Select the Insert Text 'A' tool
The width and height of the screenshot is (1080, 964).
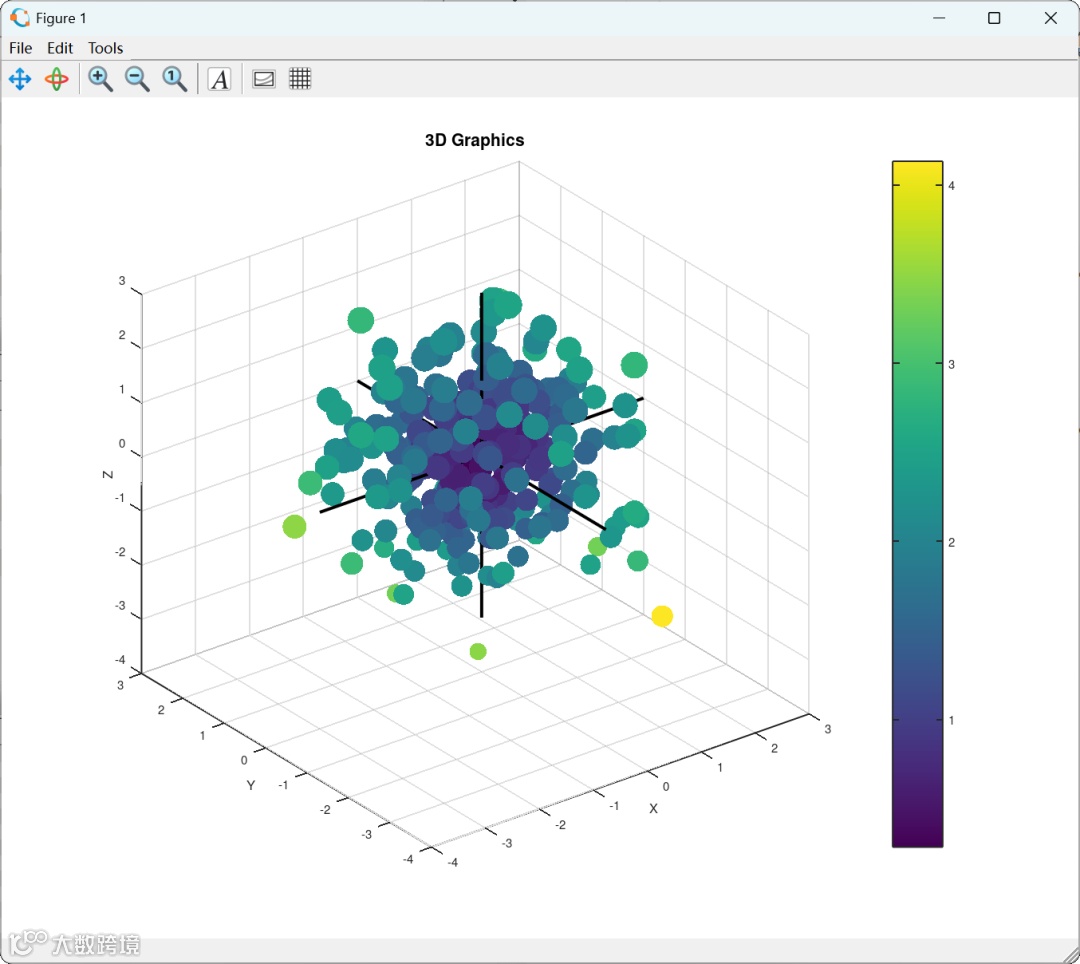pyautogui.click(x=220, y=79)
